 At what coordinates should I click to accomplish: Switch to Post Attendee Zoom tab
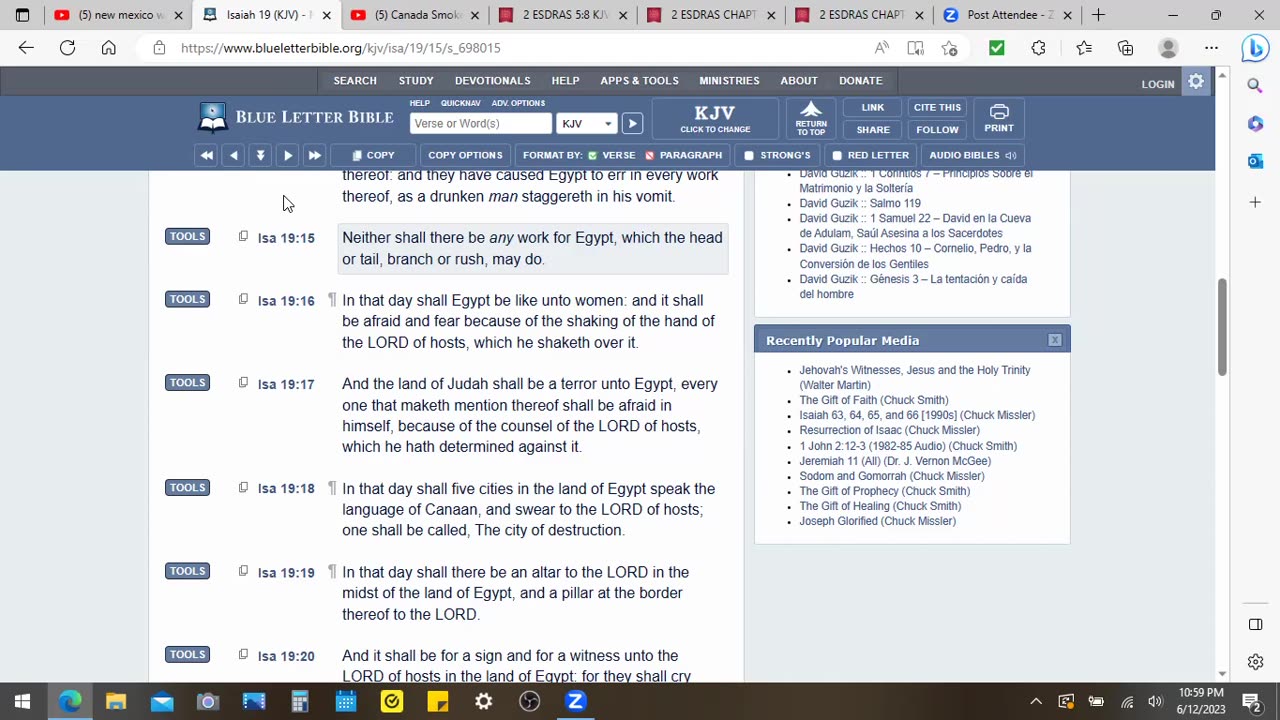(x=1010, y=15)
